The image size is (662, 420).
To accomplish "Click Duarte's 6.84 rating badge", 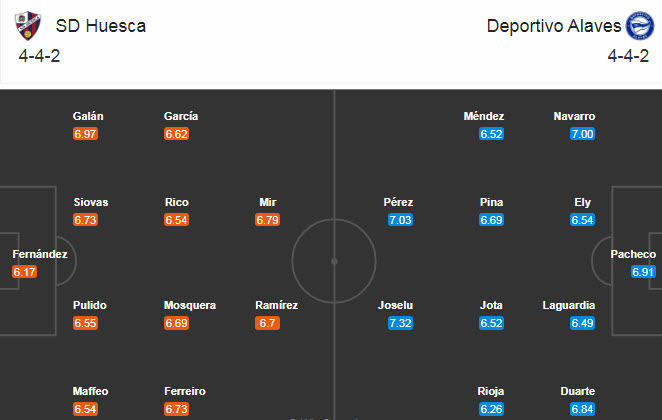I will 582,409.
